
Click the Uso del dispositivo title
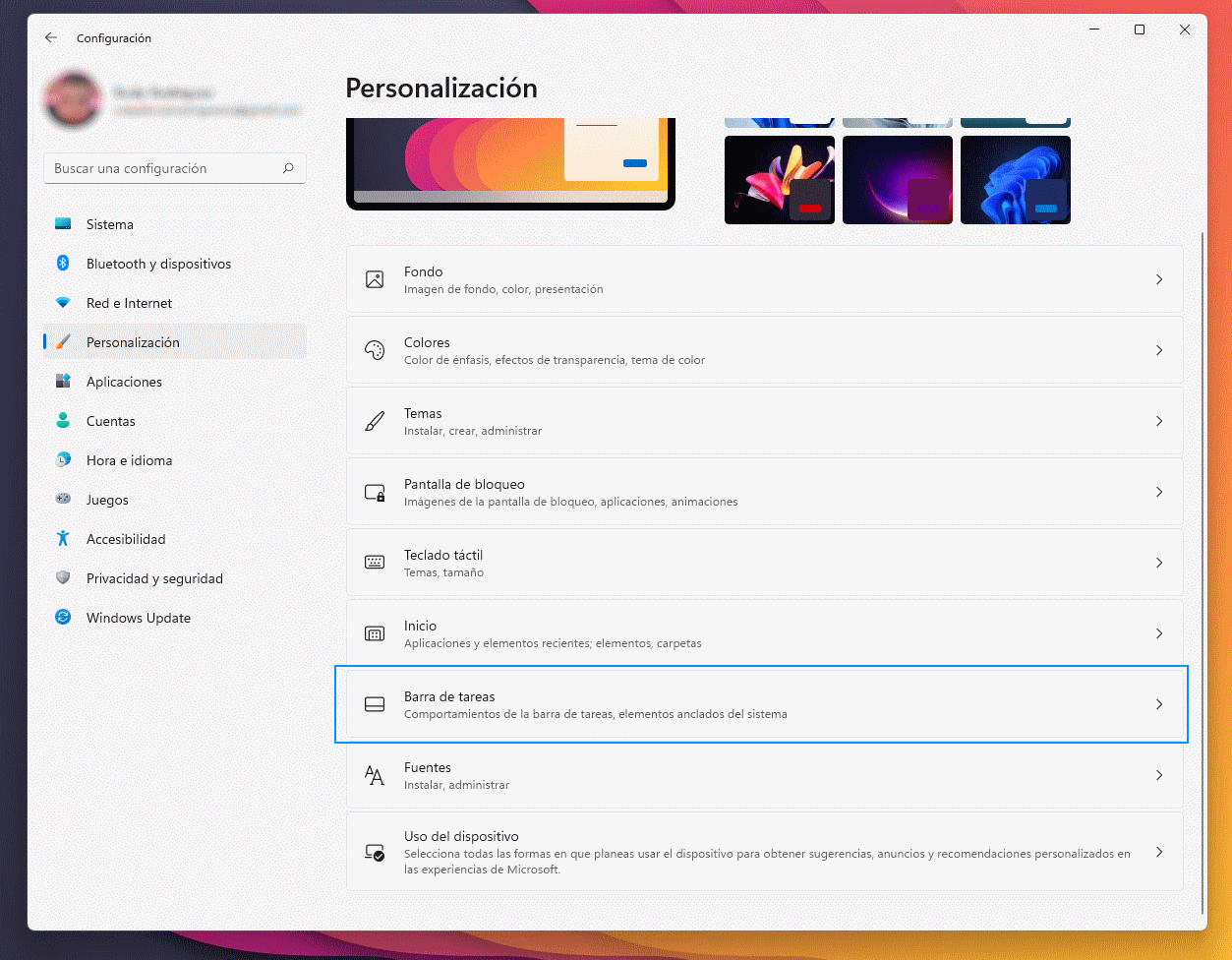tap(461, 836)
